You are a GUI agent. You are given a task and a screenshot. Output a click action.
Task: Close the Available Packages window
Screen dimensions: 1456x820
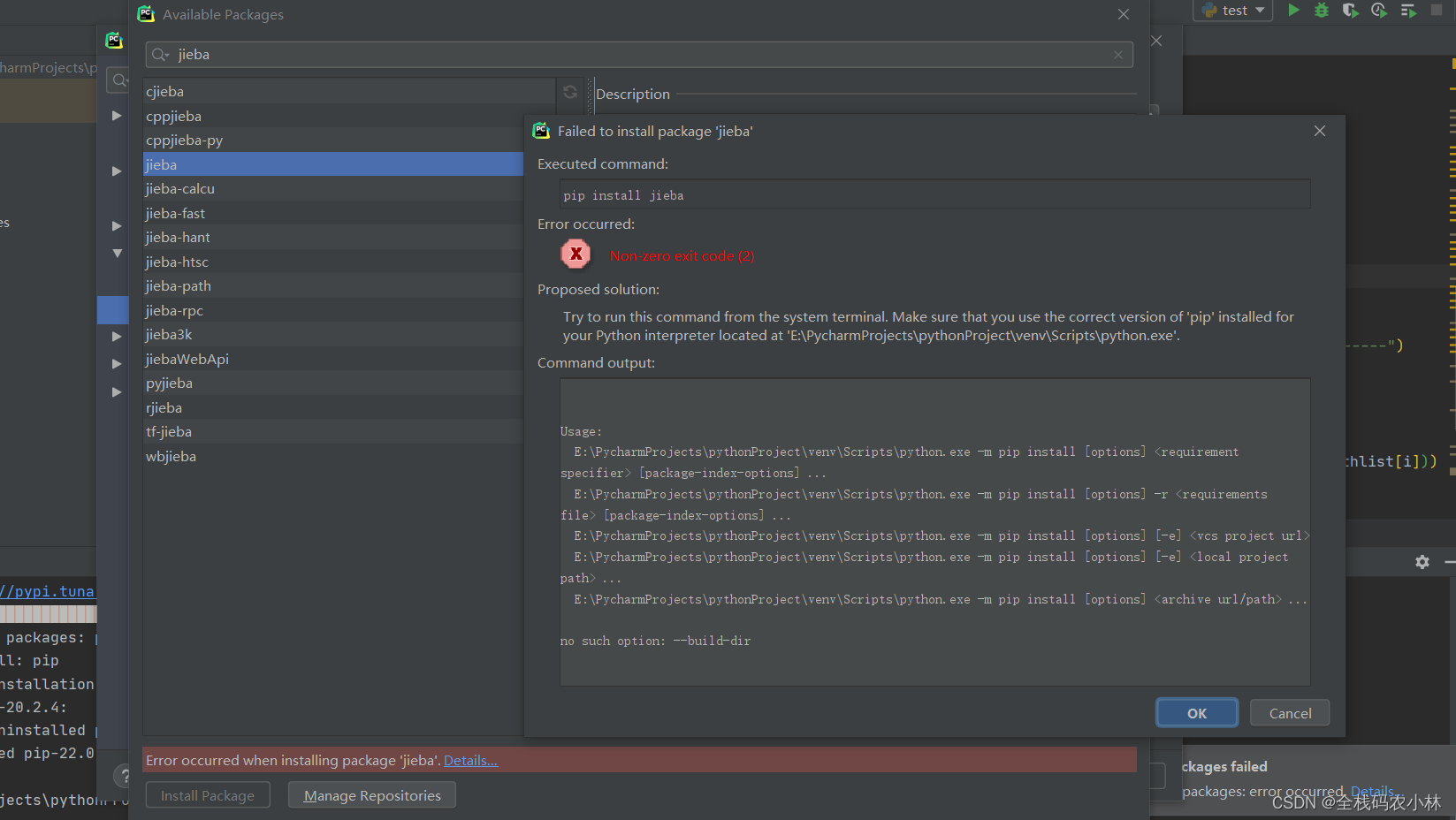[x=1124, y=14]
